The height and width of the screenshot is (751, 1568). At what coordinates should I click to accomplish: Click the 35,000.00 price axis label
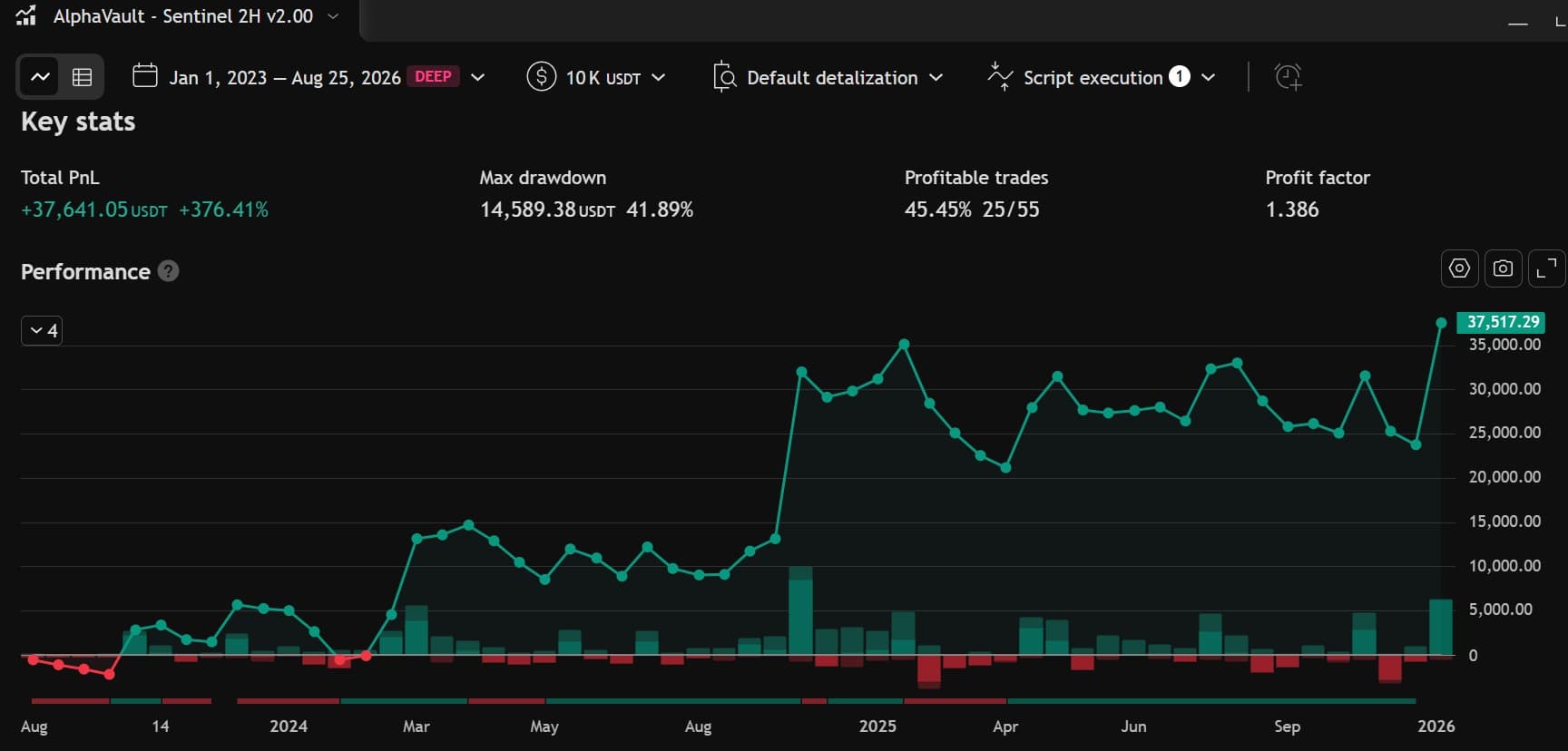pyautogui.click(x=1504, y=345)
